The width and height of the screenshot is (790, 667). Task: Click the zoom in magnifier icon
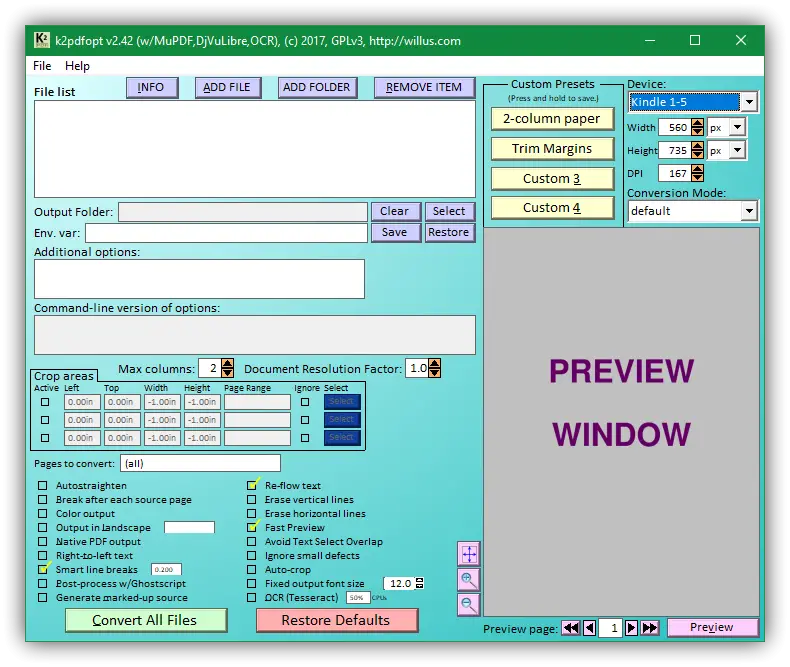point(469,579)
